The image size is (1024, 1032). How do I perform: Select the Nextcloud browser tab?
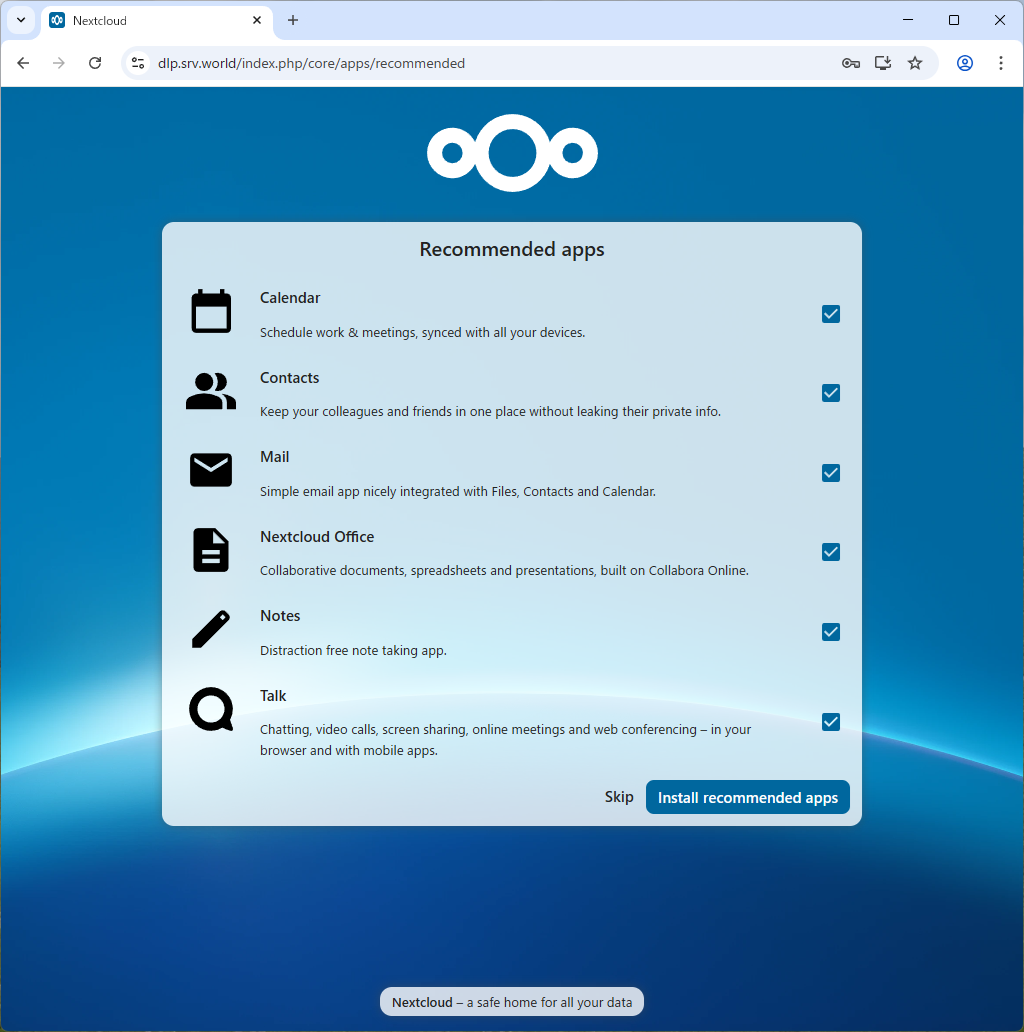(150, 20)
